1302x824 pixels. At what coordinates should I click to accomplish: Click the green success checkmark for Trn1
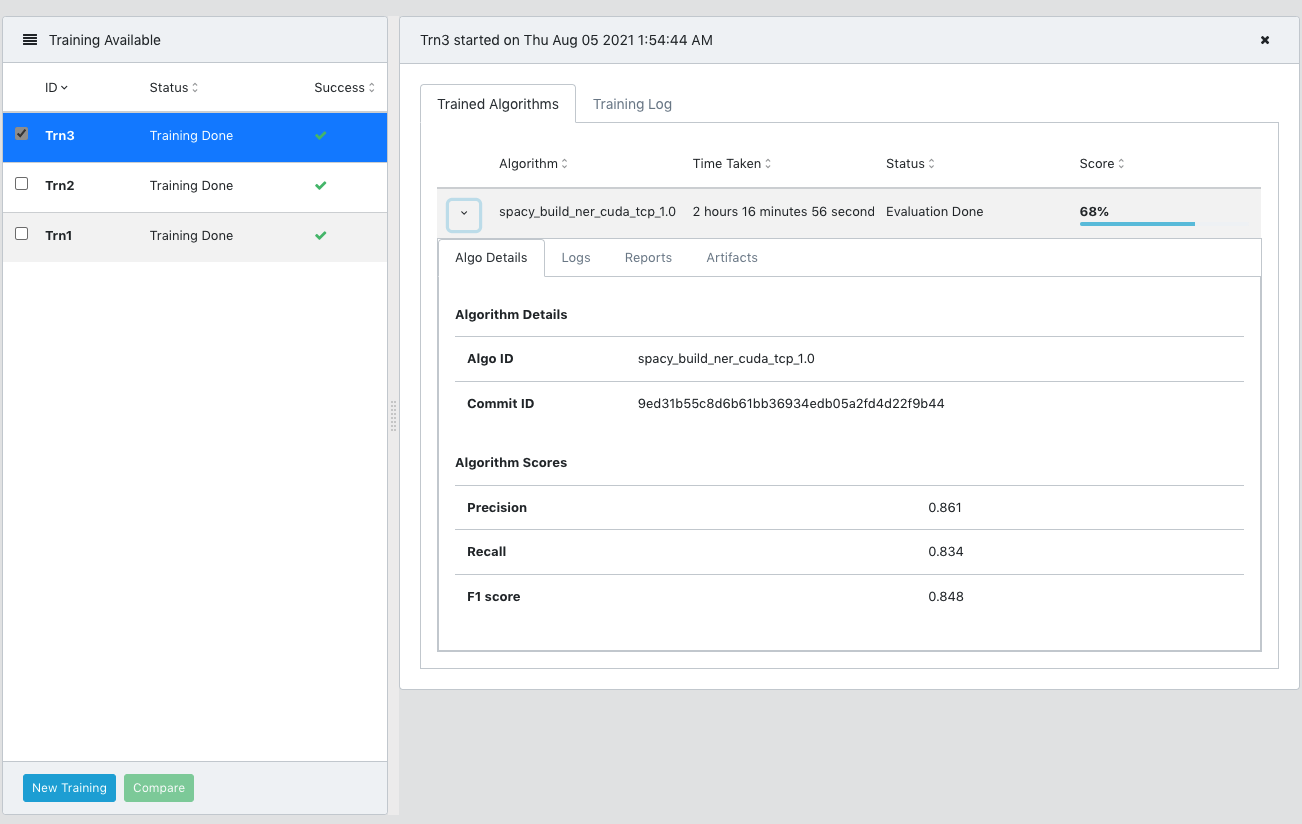click(321, 236)
